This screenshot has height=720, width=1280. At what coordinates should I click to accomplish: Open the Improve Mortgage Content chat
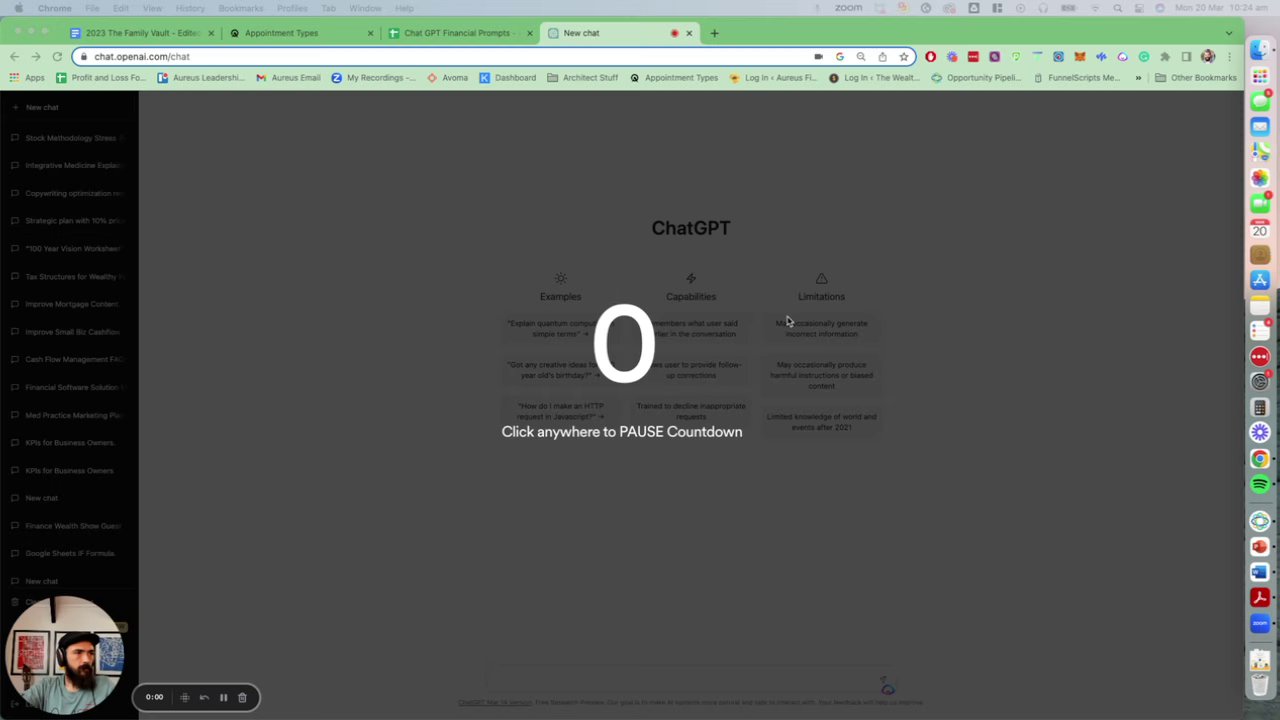pos(69,304)
